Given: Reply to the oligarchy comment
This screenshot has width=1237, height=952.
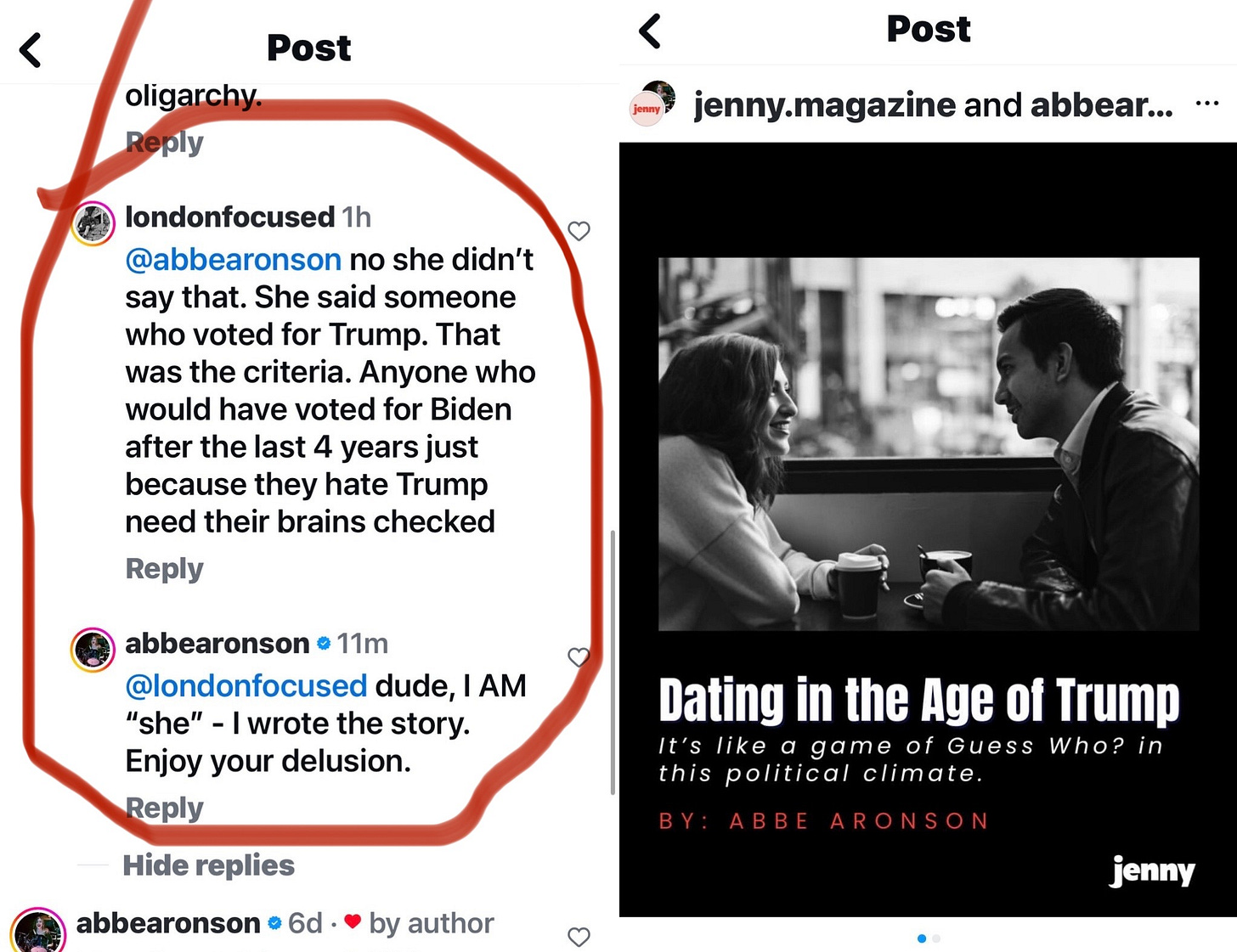Looking at the screenshot, I should tap(164, 142).
